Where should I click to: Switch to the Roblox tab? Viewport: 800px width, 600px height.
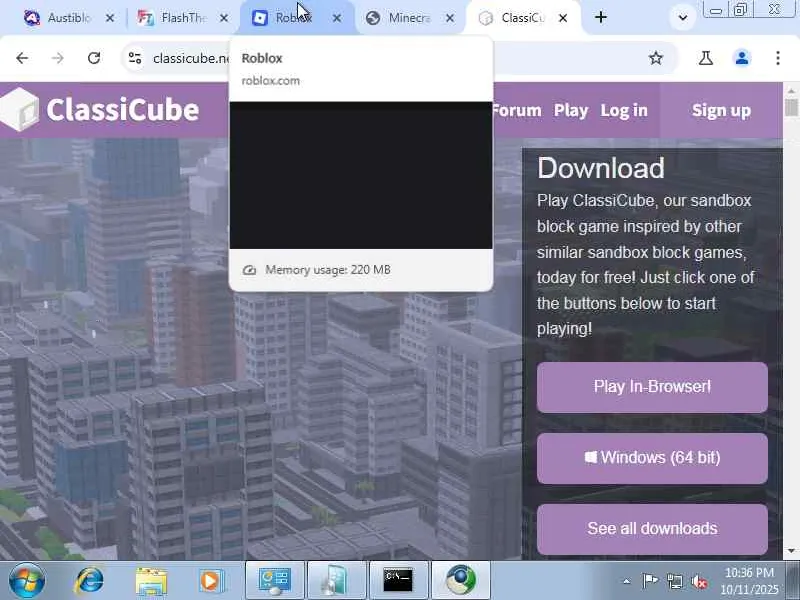tap(296, 18)
